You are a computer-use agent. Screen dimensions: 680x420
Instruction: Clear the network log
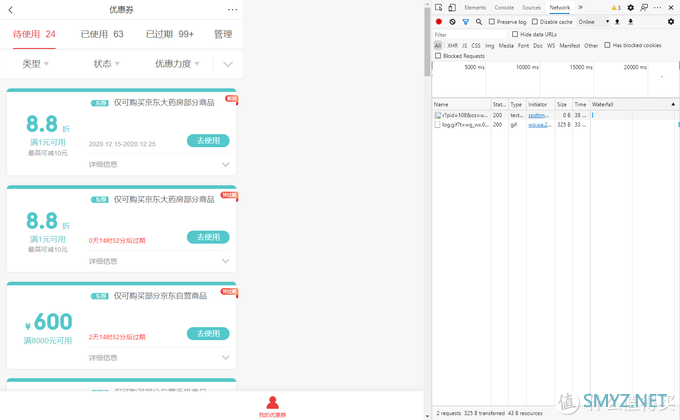452,21
